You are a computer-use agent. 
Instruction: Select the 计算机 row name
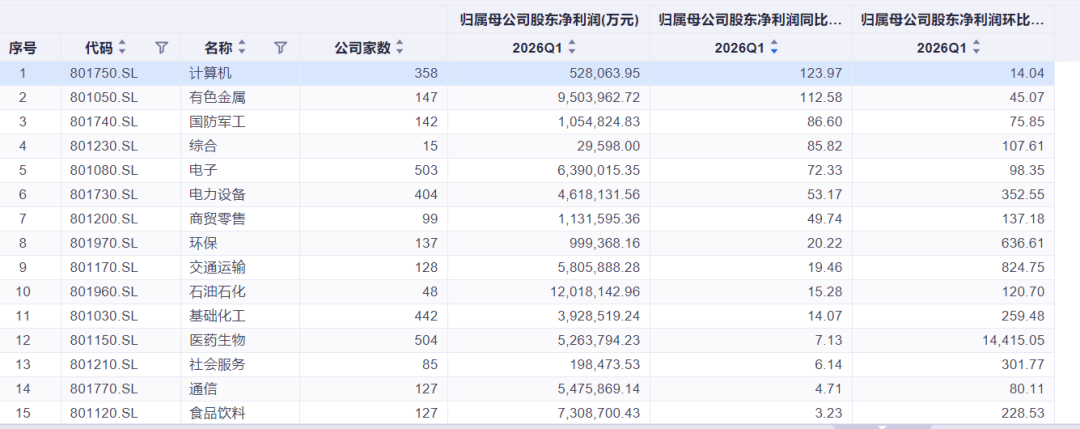coord(210,73)
